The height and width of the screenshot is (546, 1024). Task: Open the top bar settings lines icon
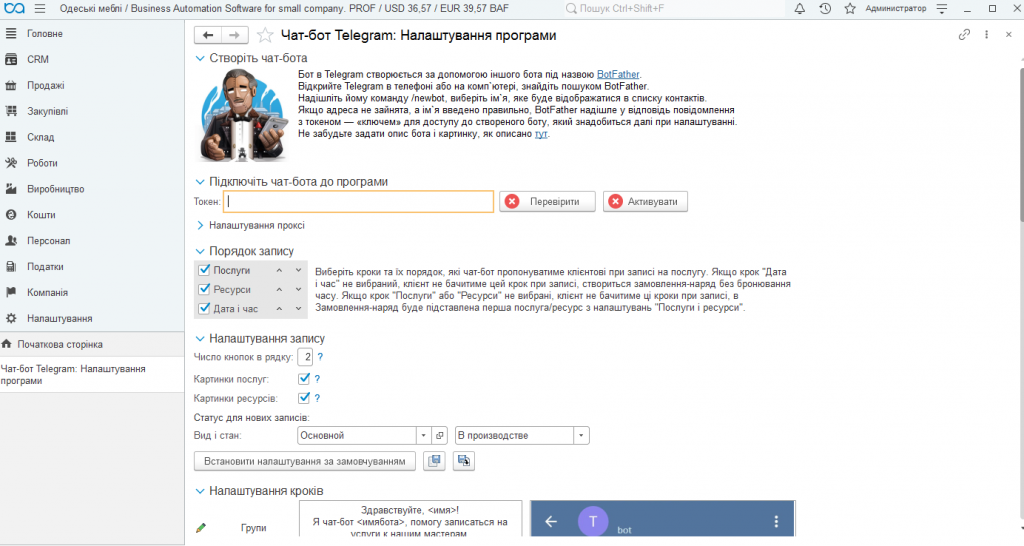pos(942,8)
